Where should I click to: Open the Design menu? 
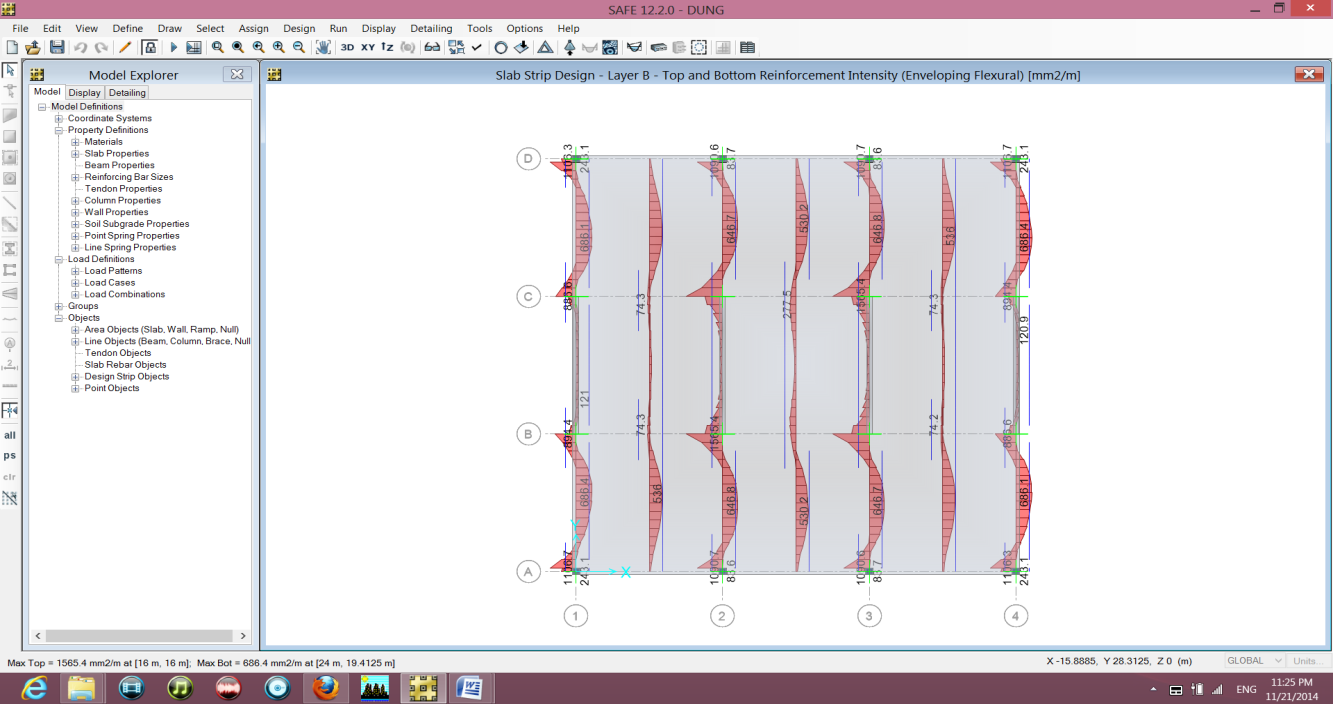[299, 28]
